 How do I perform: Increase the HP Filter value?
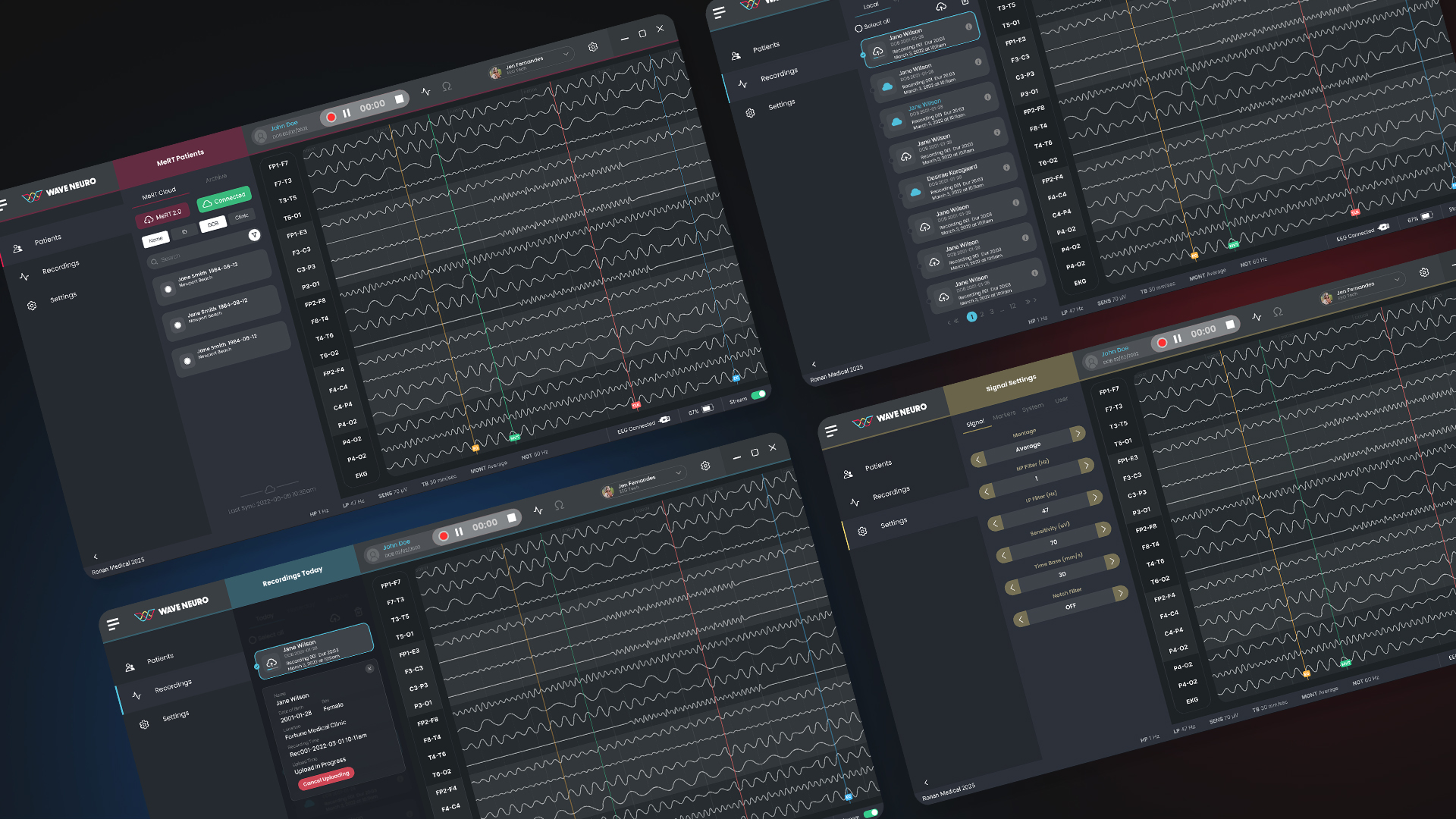(x=1086, y=466)
